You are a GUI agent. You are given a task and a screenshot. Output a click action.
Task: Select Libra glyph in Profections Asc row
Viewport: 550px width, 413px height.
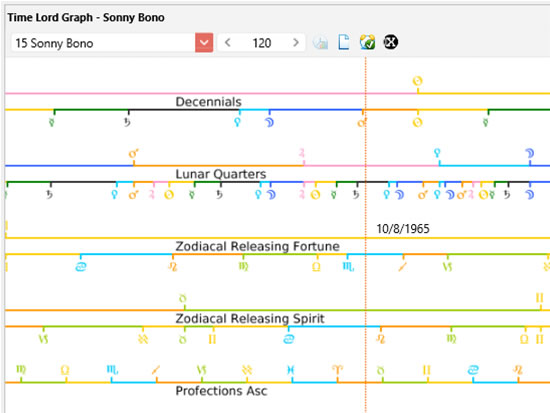(65, 369)
